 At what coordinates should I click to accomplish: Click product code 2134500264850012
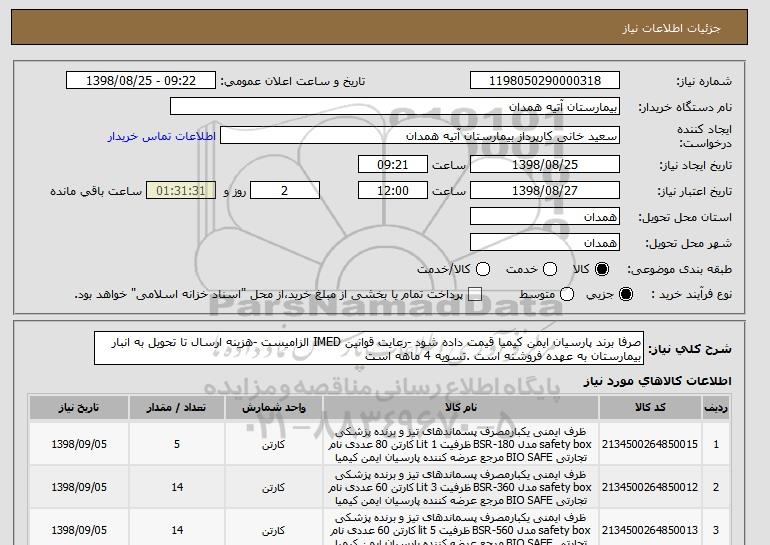(650, 488)
